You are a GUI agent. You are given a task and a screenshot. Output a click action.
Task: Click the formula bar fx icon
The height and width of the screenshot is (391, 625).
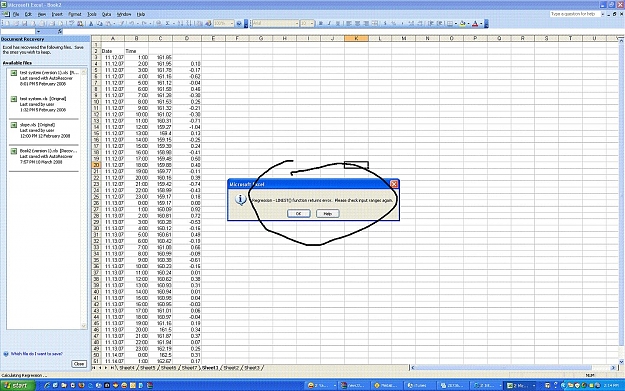click(60, 31)
